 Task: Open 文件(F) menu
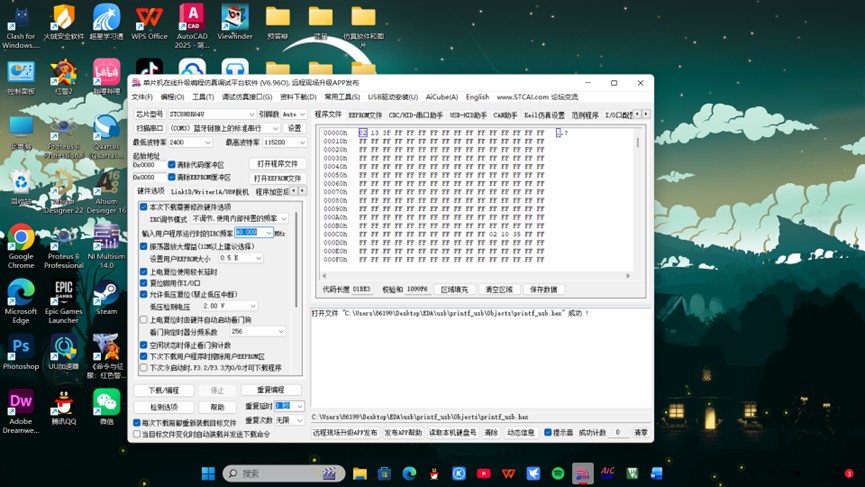click(x=142, y=97)
